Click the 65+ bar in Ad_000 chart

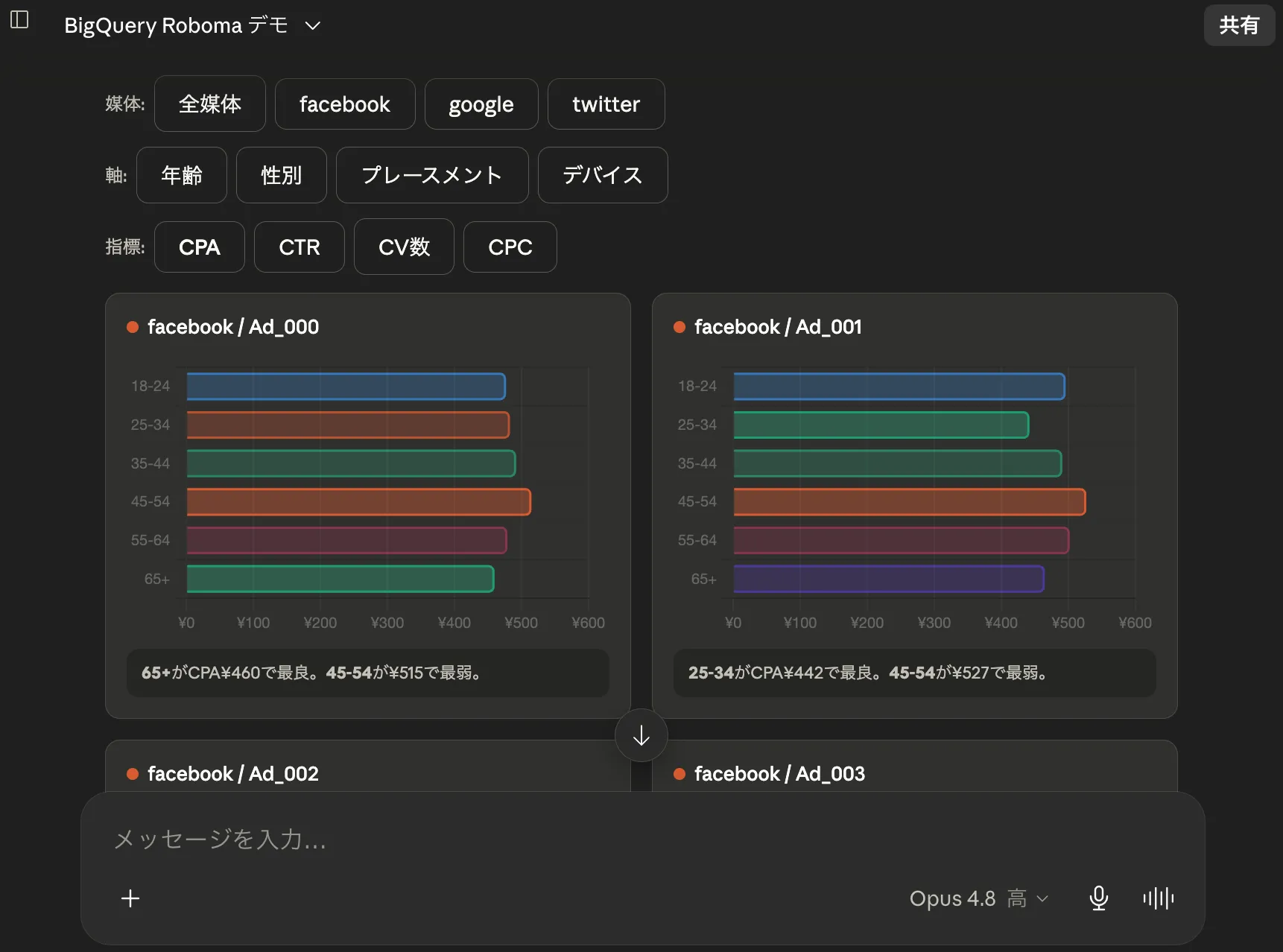click(x=340, y=579)
